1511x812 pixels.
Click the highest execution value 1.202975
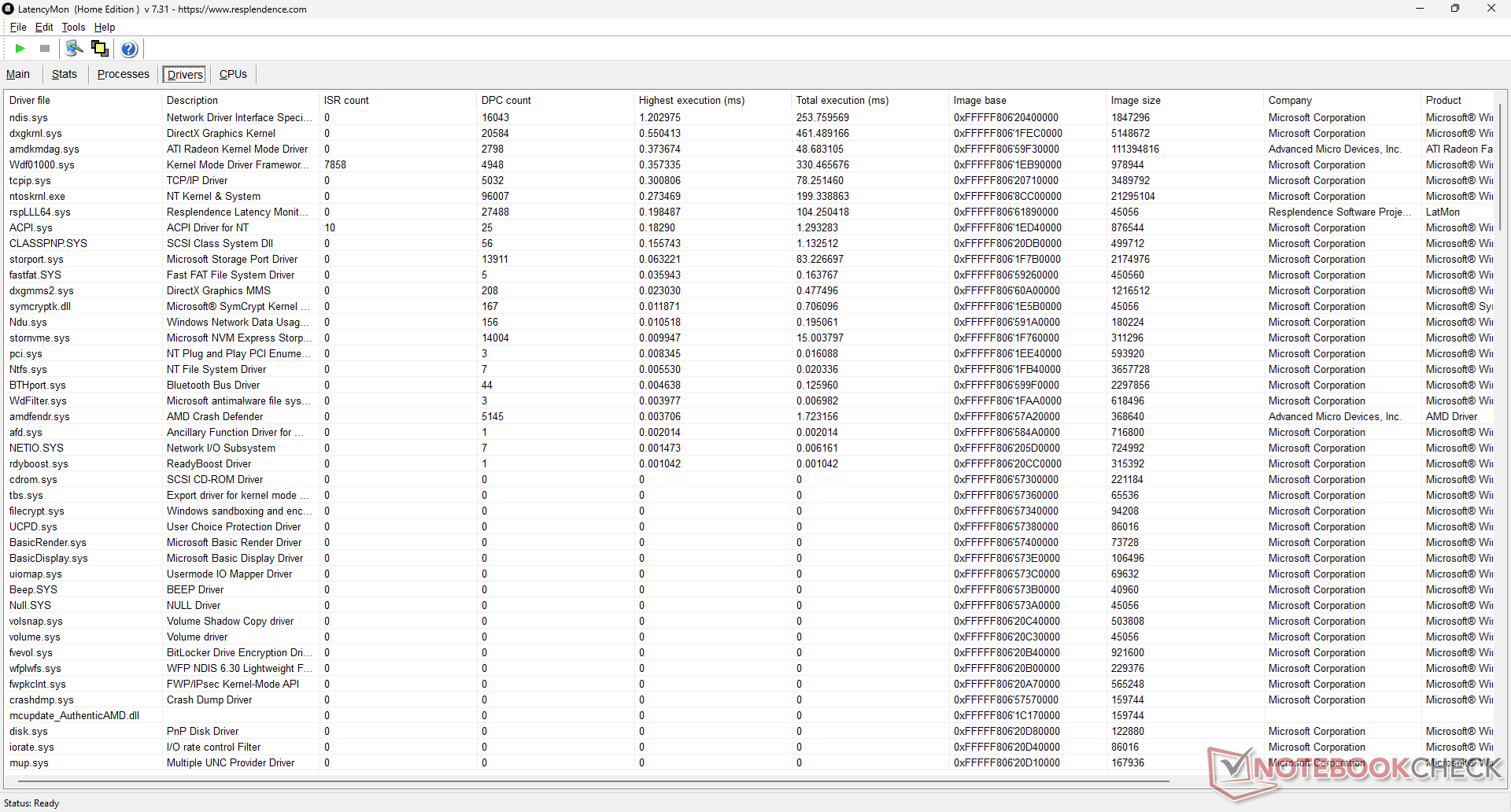pyautogui.click(x=659, y=117)
